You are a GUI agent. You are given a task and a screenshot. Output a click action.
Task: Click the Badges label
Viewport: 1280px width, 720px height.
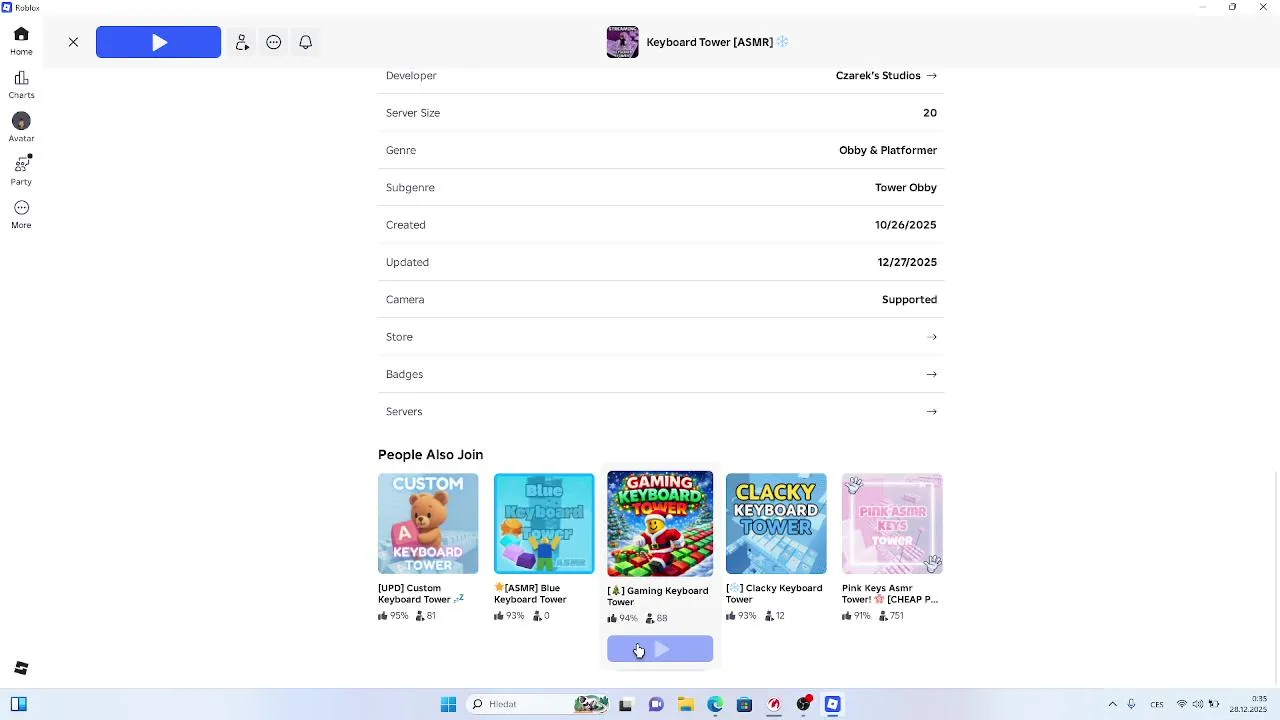click(x=404, y=374)
